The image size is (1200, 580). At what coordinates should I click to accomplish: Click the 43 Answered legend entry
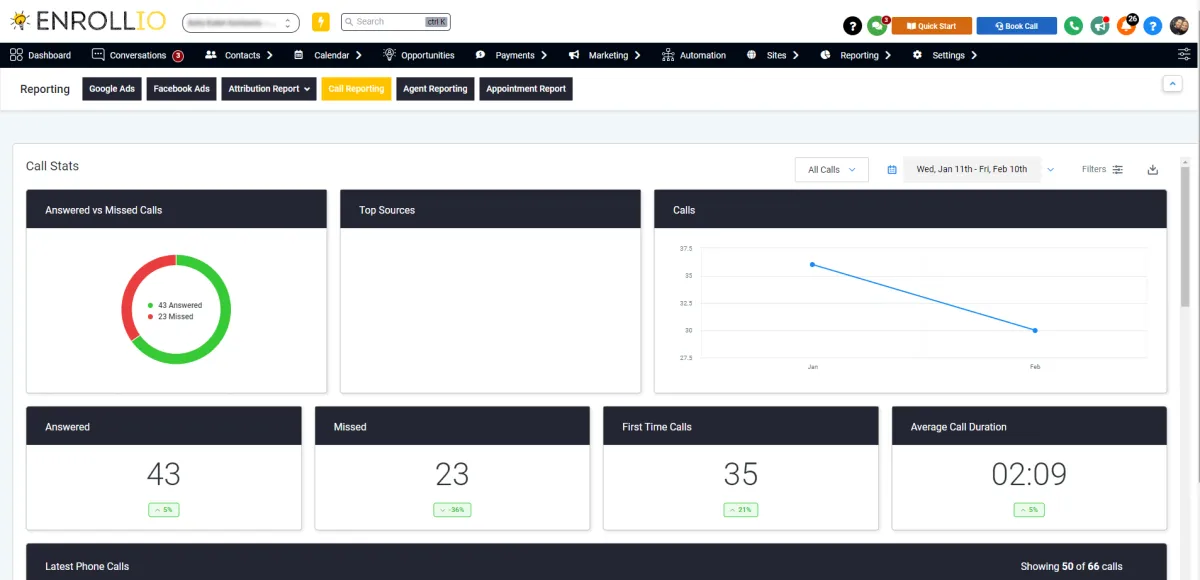[x=175, y=305]
